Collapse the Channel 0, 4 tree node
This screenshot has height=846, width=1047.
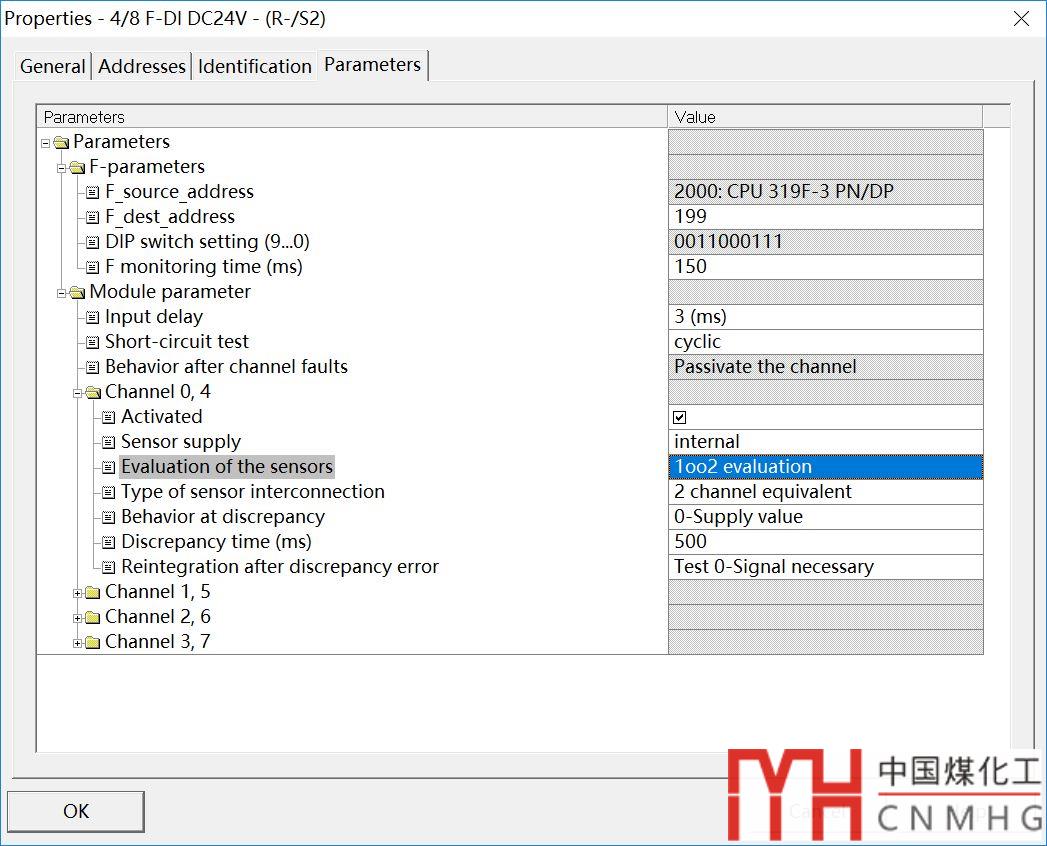77,393
